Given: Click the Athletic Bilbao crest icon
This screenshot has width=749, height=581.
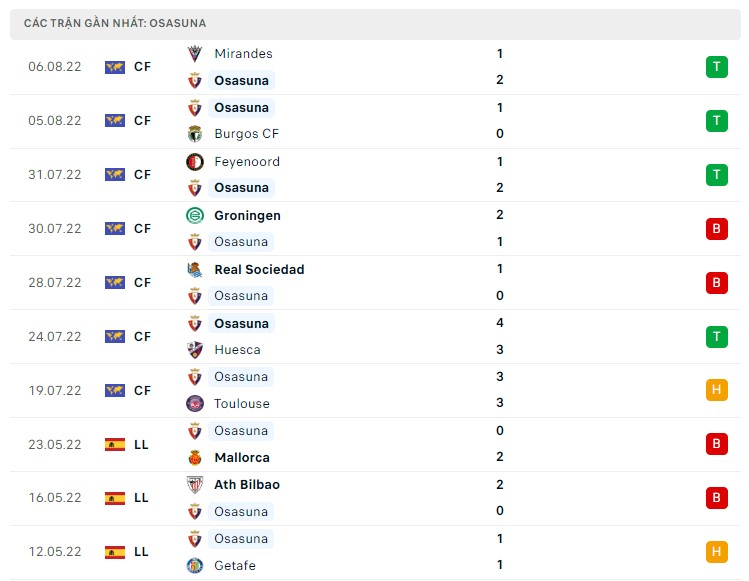Looking at the screenshot, I should coord(195,485).
